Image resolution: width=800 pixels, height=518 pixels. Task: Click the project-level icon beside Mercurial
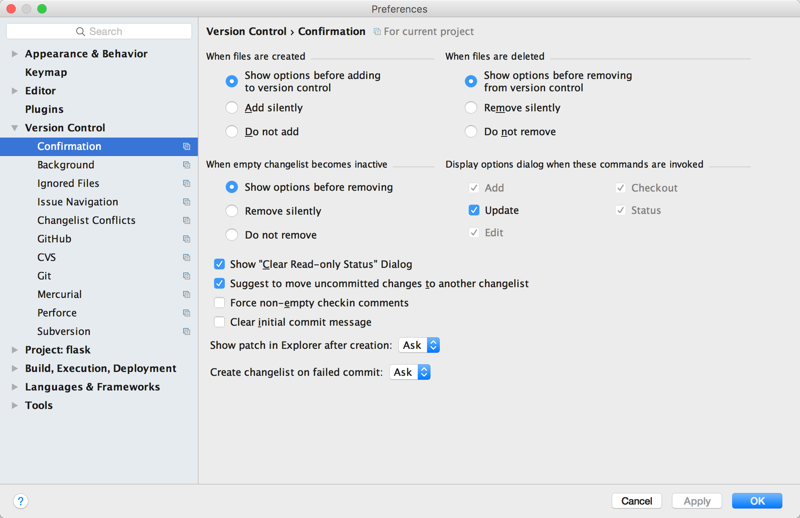pyautogui.click(x=186, y=295)
